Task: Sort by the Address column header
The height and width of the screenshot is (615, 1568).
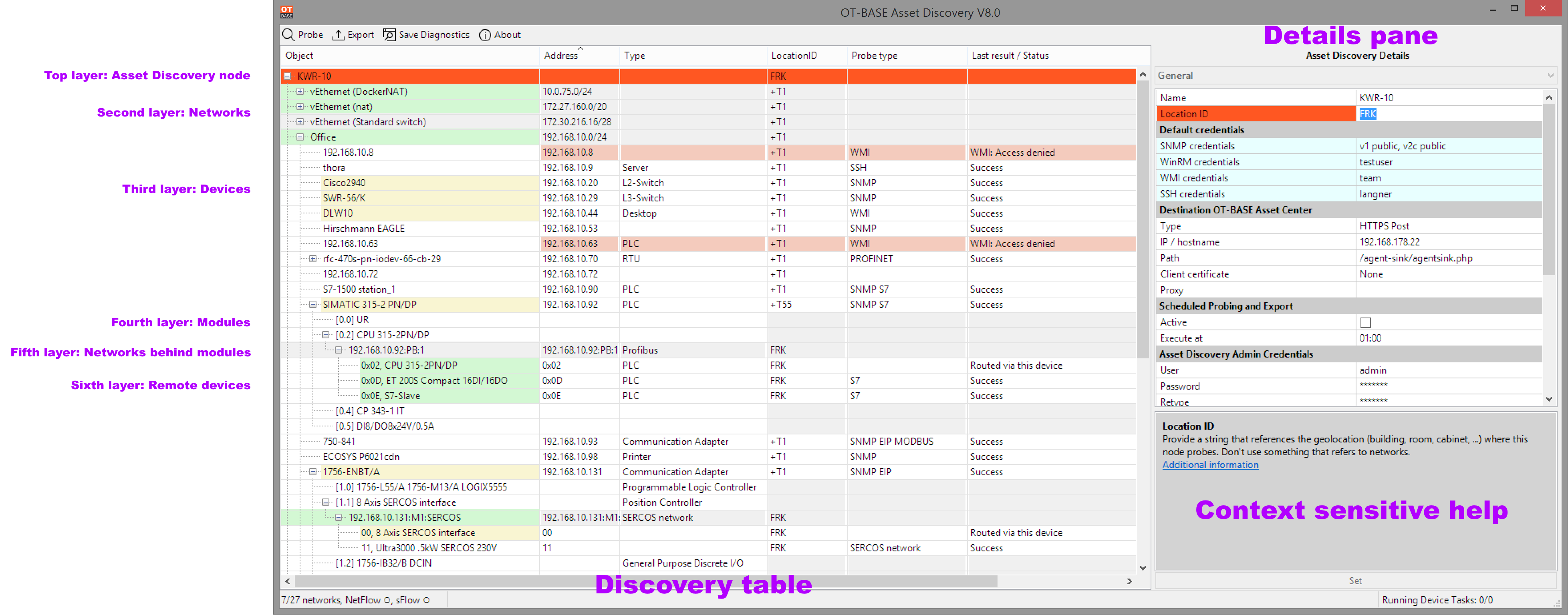Action: [x=579, y=55]
